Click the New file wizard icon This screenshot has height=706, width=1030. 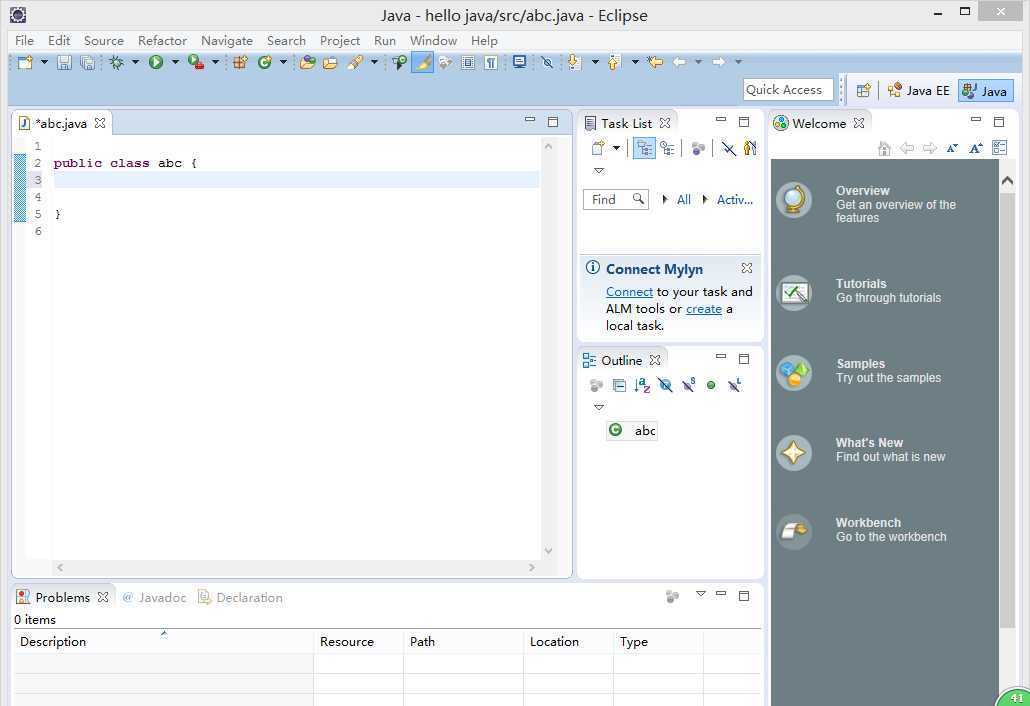tap(25, 62)
